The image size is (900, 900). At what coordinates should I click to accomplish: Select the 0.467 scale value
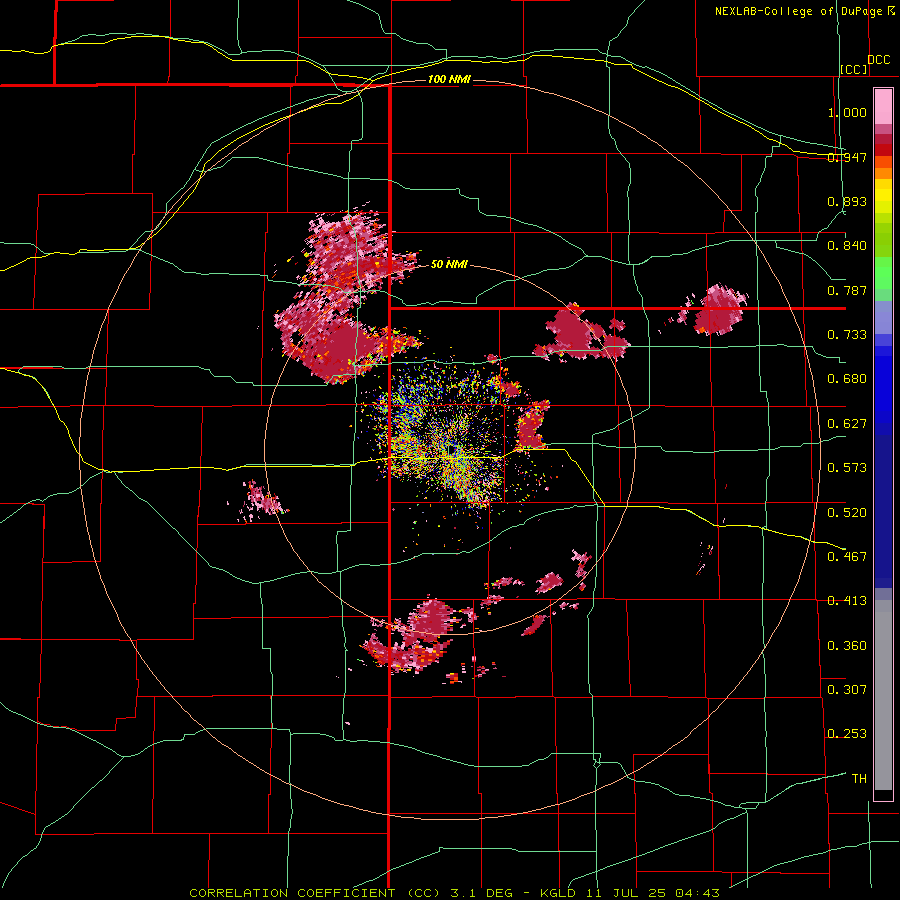click(x=847, y=556)
